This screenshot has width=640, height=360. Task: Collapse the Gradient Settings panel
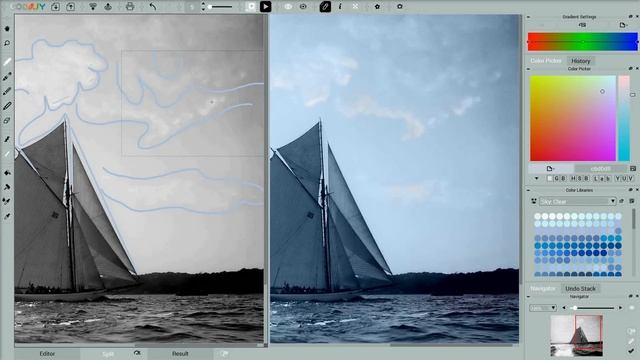tap(529, 17)
